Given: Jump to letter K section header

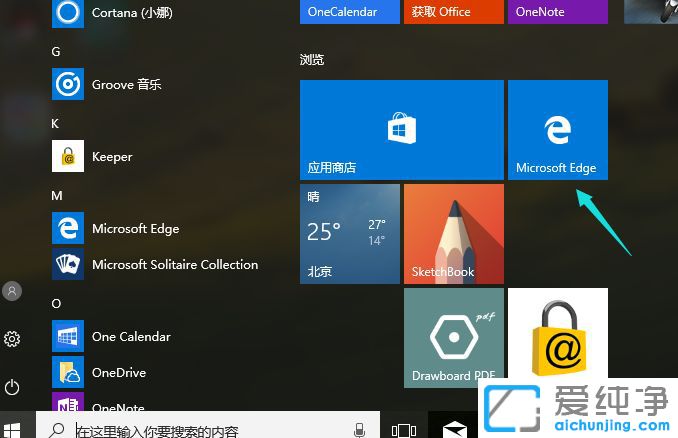Looking at the screenshot, I should [55, 124].
